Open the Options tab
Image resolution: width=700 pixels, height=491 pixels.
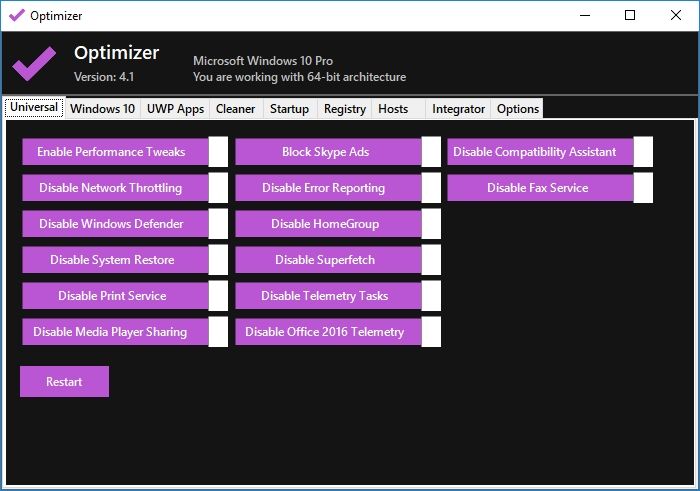[518, 109]
